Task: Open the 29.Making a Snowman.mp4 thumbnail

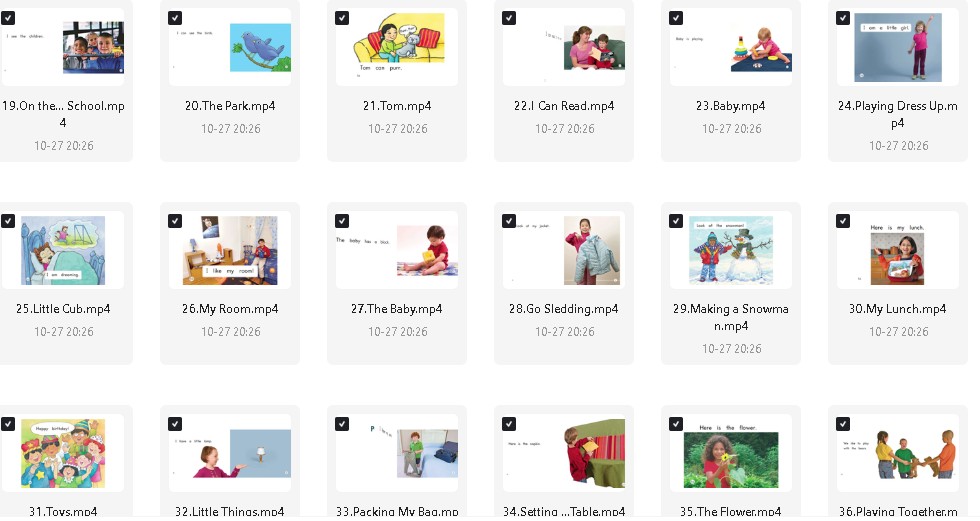Action: (731, 250)
